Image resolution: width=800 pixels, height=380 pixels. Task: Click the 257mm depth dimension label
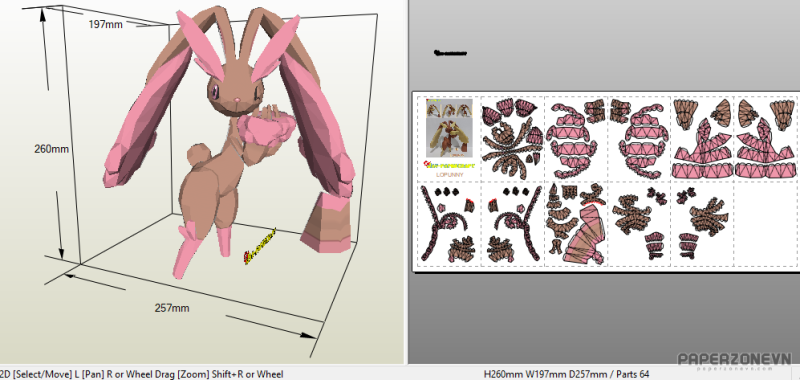coord(172,308)
